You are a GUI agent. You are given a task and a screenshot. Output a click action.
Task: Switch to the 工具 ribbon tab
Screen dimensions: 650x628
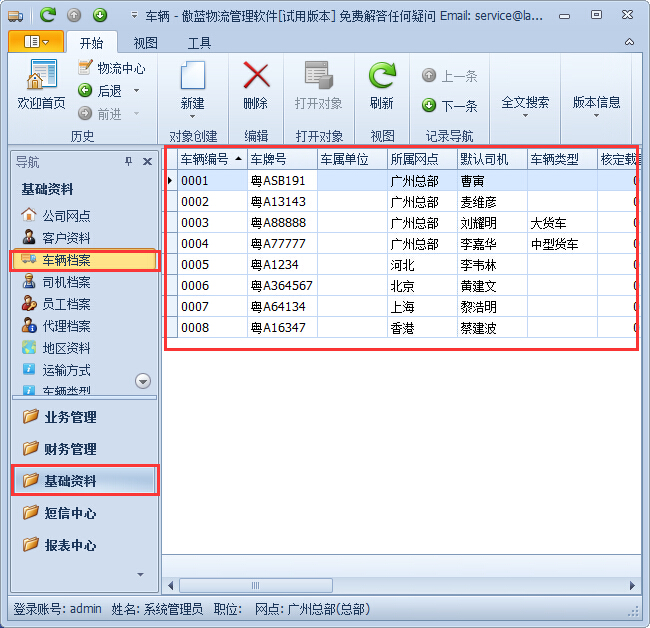199,43
